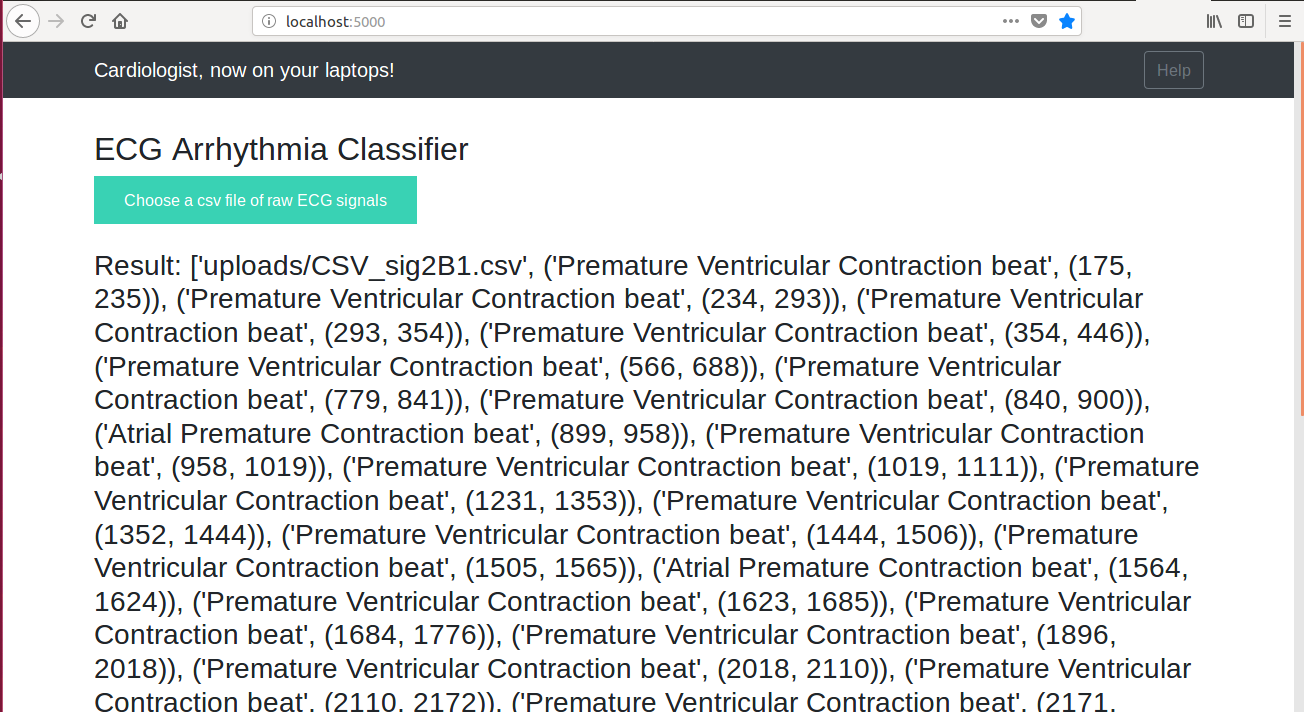The width and height of the screenshot is (1304, 712).
Task: Reload the current page
Action: point(88,21)
